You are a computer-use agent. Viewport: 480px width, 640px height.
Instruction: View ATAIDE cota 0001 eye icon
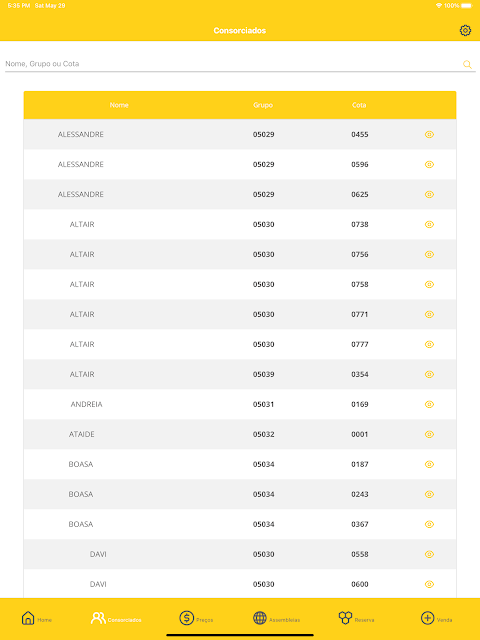click(x=429, y=434)
